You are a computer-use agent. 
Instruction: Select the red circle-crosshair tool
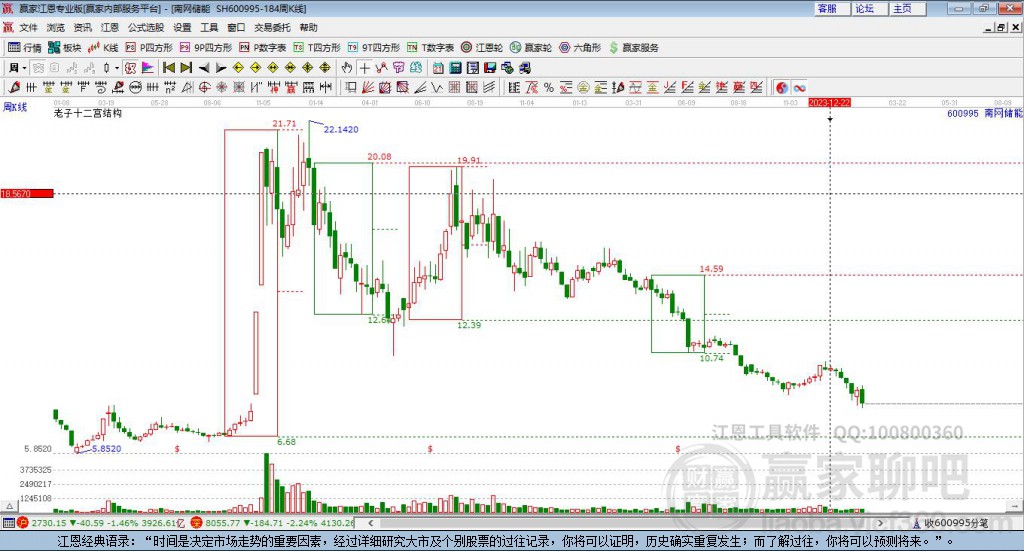click(204, 87)
